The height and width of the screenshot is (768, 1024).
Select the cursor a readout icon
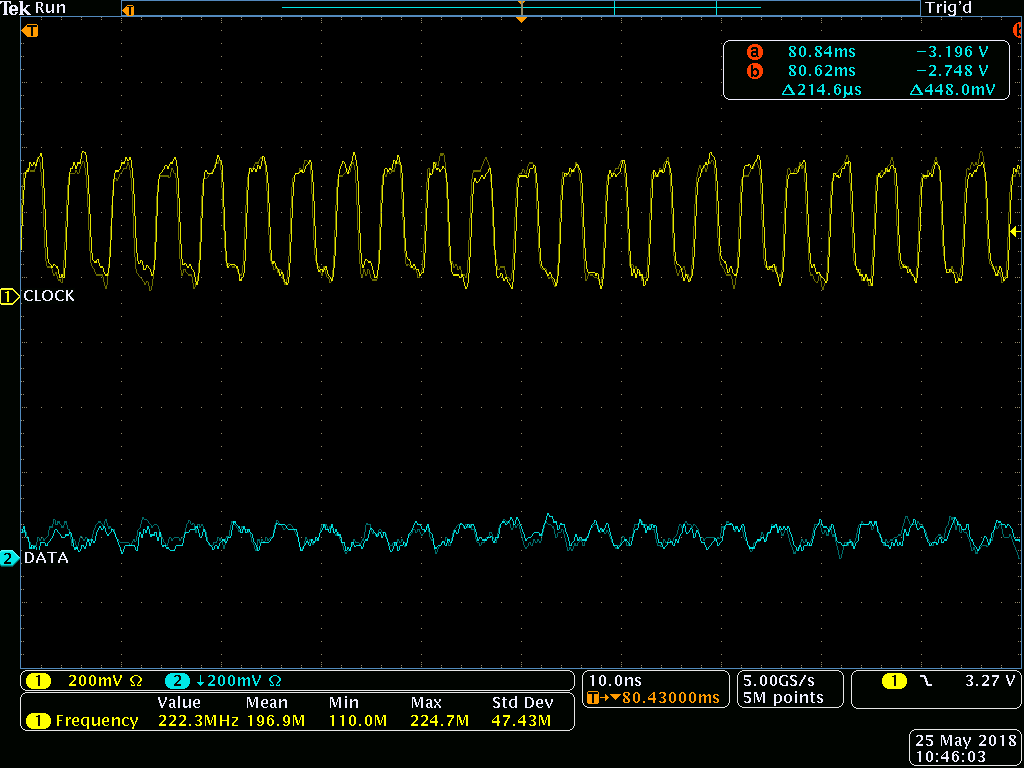click(x=754, y=52)
